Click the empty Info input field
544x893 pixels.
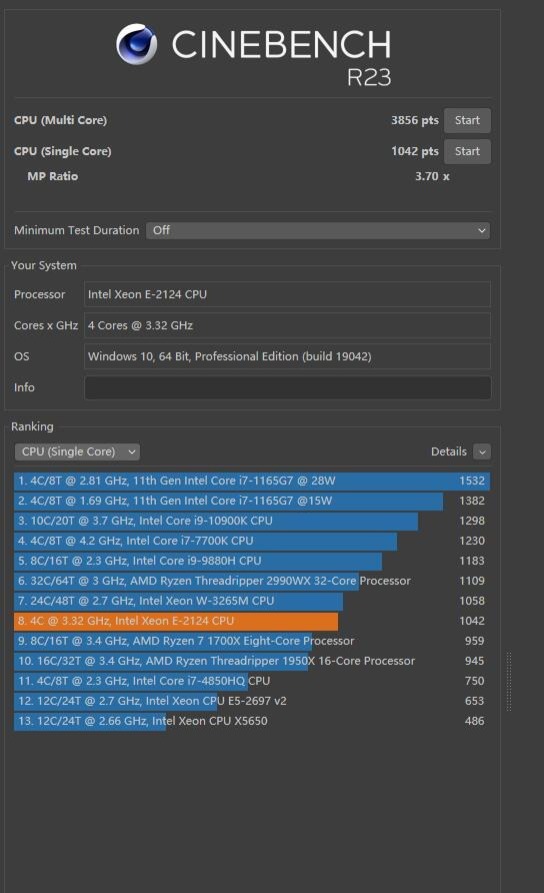click(287, 387)
